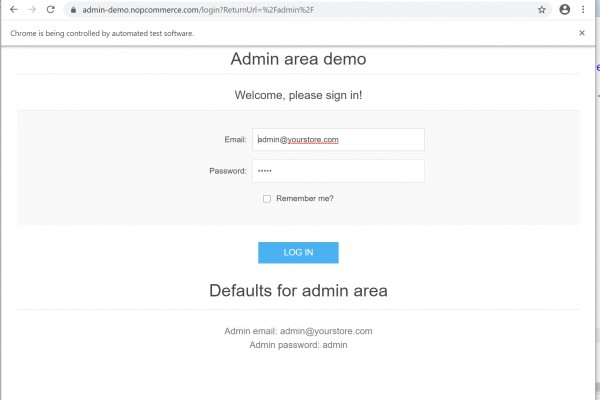Bookmark this page with the star icon
The image size is (600, 400).
tap(541, 10)
